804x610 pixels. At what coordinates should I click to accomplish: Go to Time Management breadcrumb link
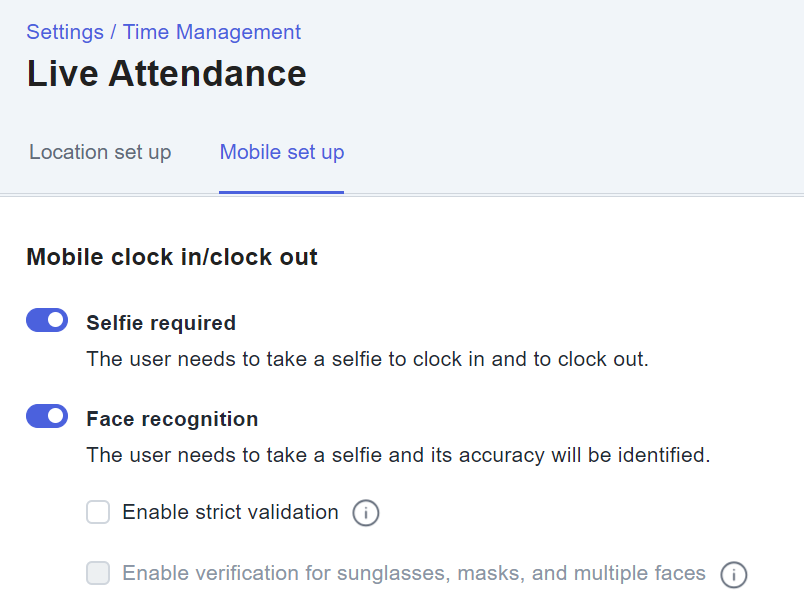[x=212, y=32]
